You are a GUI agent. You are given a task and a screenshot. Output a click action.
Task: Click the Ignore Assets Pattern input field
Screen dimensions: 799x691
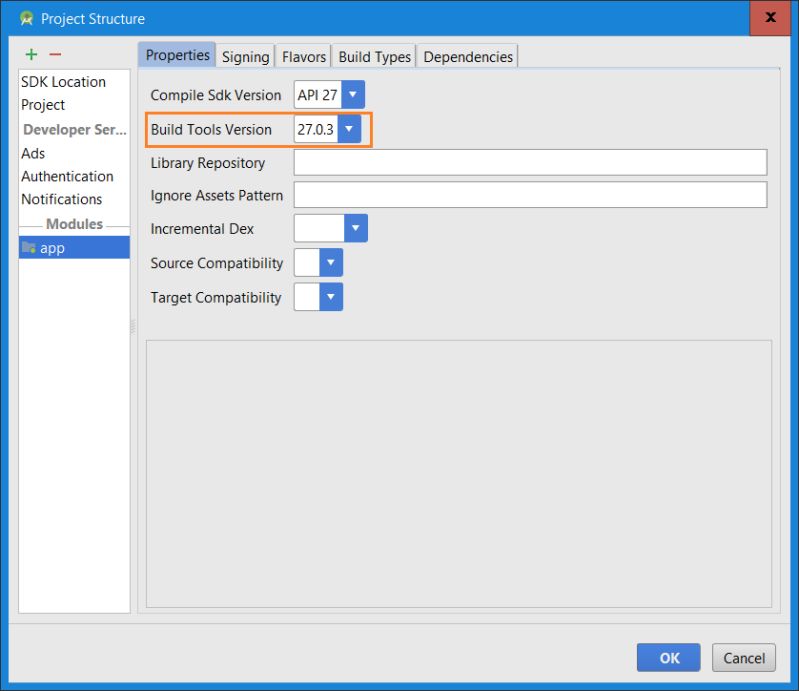[530, 195]
